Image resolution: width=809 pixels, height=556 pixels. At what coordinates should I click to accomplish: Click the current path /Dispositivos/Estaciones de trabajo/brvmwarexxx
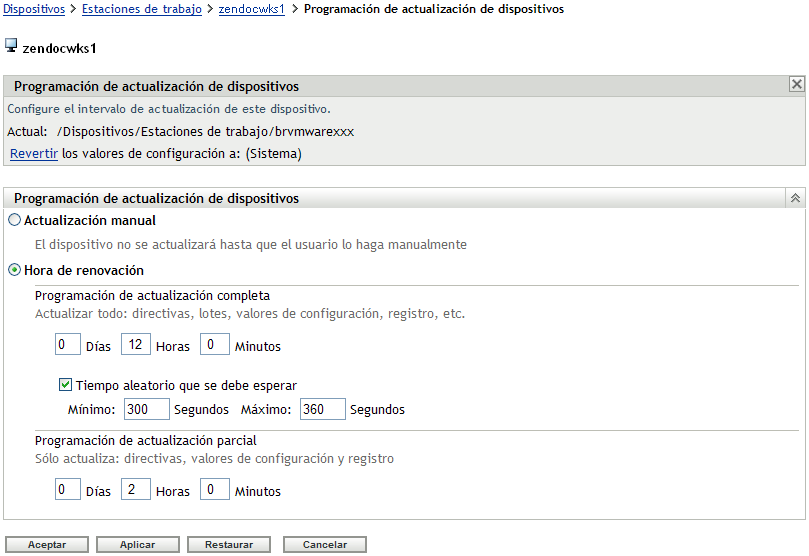(205, 132)
